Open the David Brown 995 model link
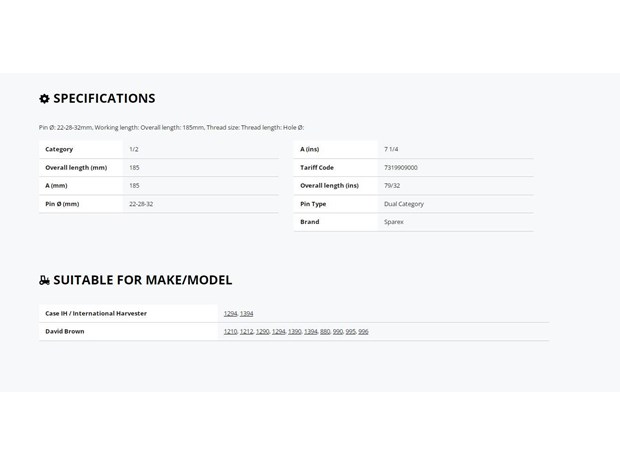The width and height of the screenshot is (620, 465). [350, 332]
